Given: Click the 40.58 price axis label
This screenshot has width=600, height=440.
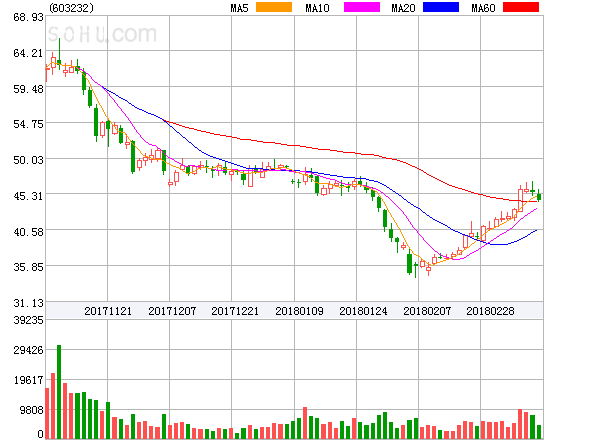Looking at the screenshot, I should tap(28, 232).
